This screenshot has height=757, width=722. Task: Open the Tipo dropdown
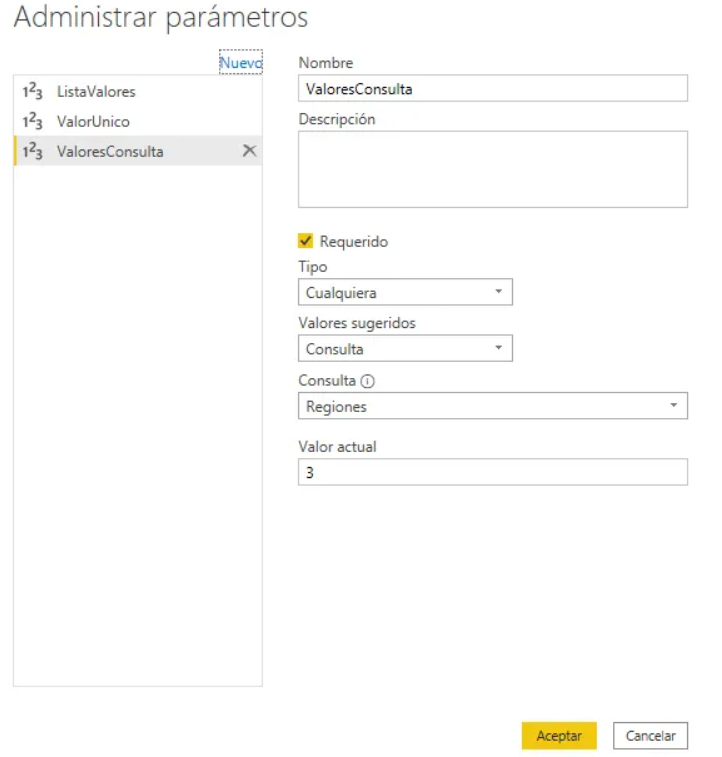[404, 292]
